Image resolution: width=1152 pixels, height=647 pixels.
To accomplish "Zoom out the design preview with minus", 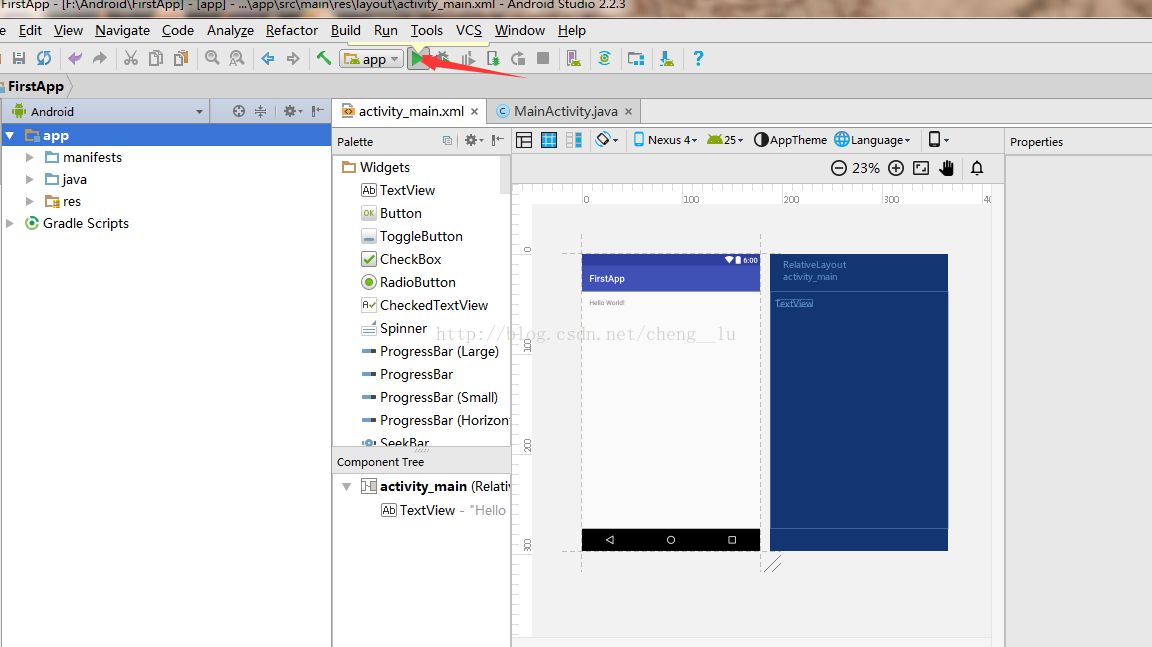I will click(838, 168).
